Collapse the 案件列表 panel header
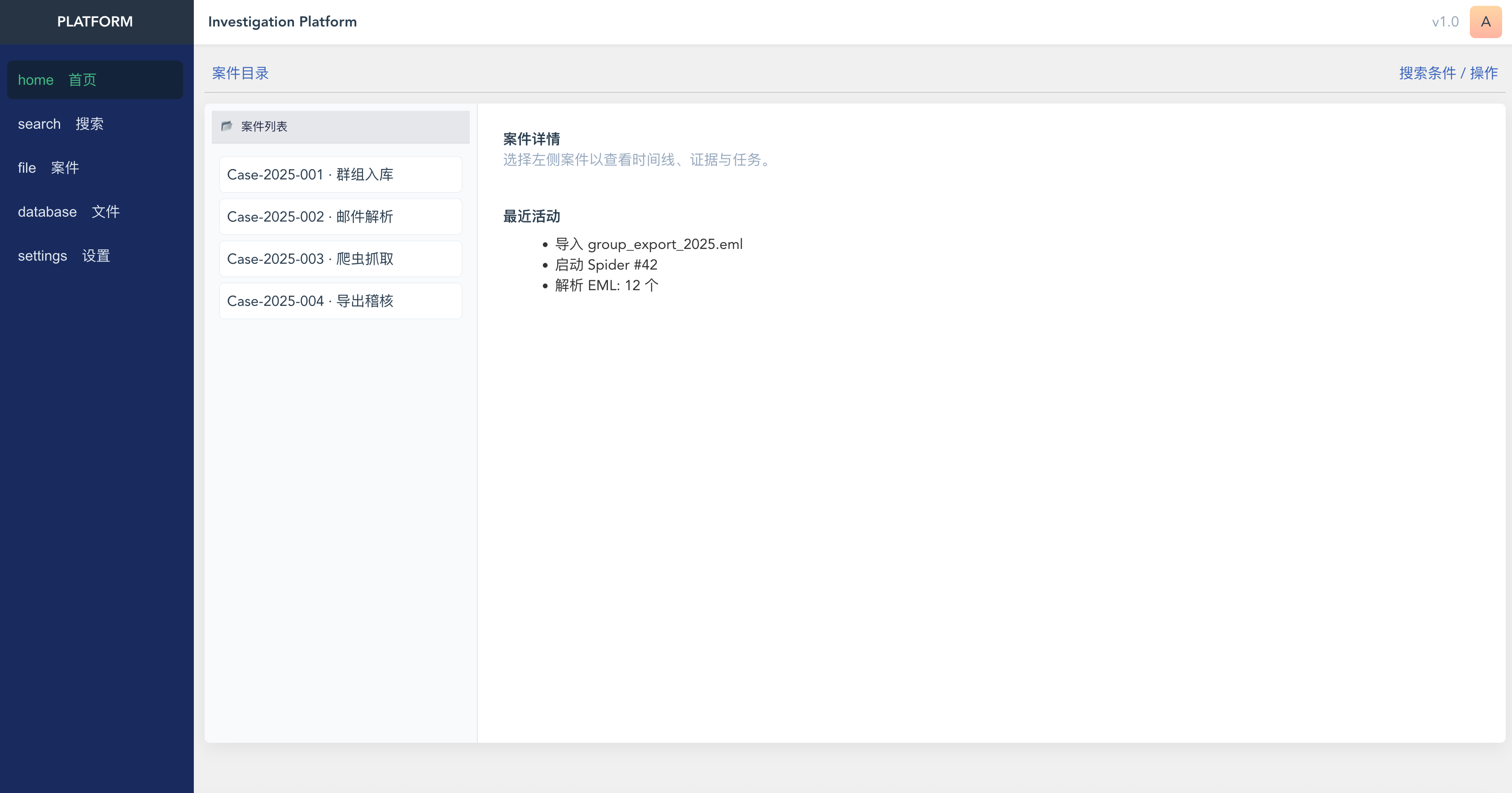Screen dimensions: 1512x793 (341, 127)
